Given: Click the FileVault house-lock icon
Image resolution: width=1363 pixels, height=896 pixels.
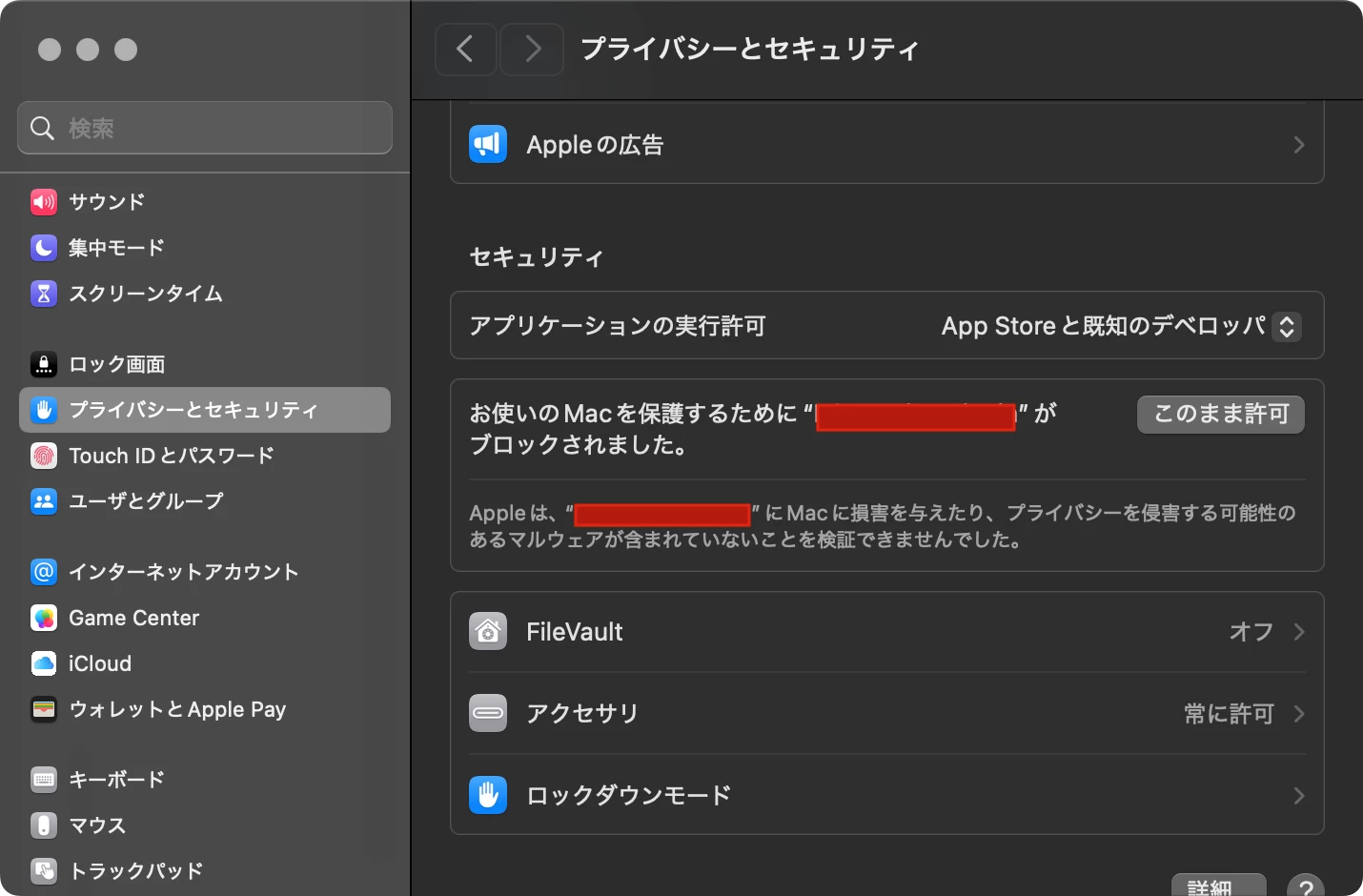Looking at the screenshot, I should click(x=488, y=632).
